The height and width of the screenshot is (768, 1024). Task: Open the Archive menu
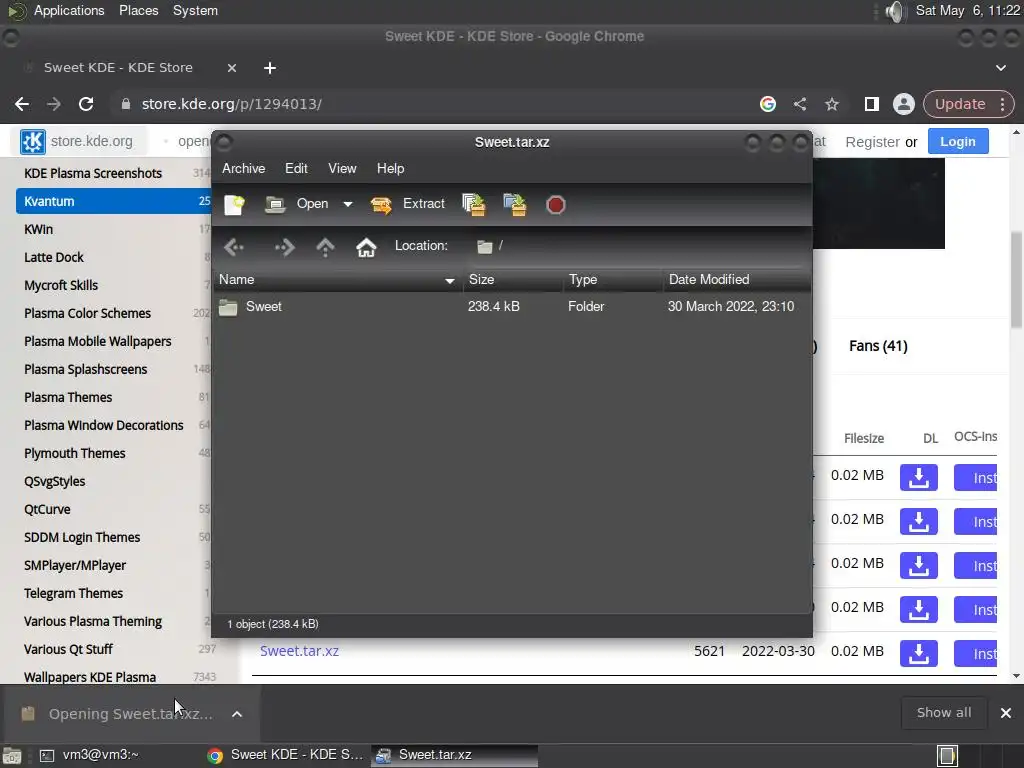click(244, 168)
